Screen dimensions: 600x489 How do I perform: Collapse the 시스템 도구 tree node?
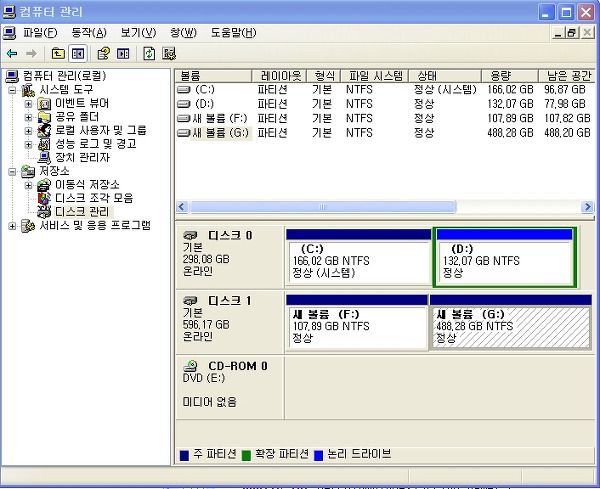tap(13, 90)
